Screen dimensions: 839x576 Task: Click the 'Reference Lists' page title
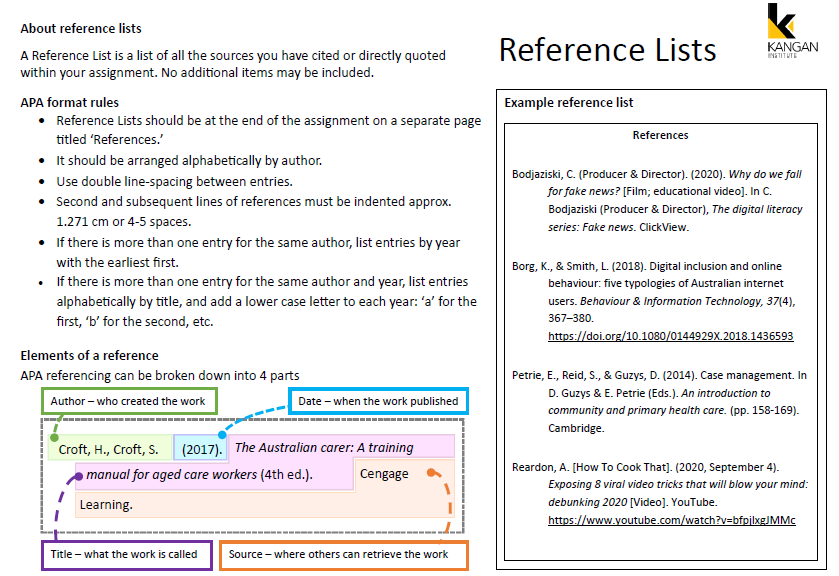click(607, 50)
